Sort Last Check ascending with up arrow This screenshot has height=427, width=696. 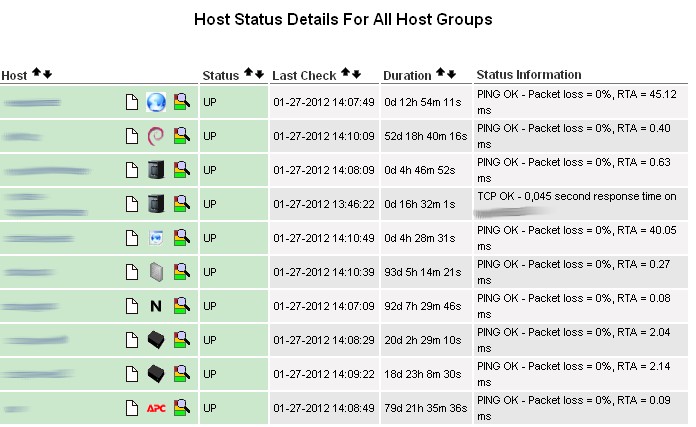pos(346,73)
